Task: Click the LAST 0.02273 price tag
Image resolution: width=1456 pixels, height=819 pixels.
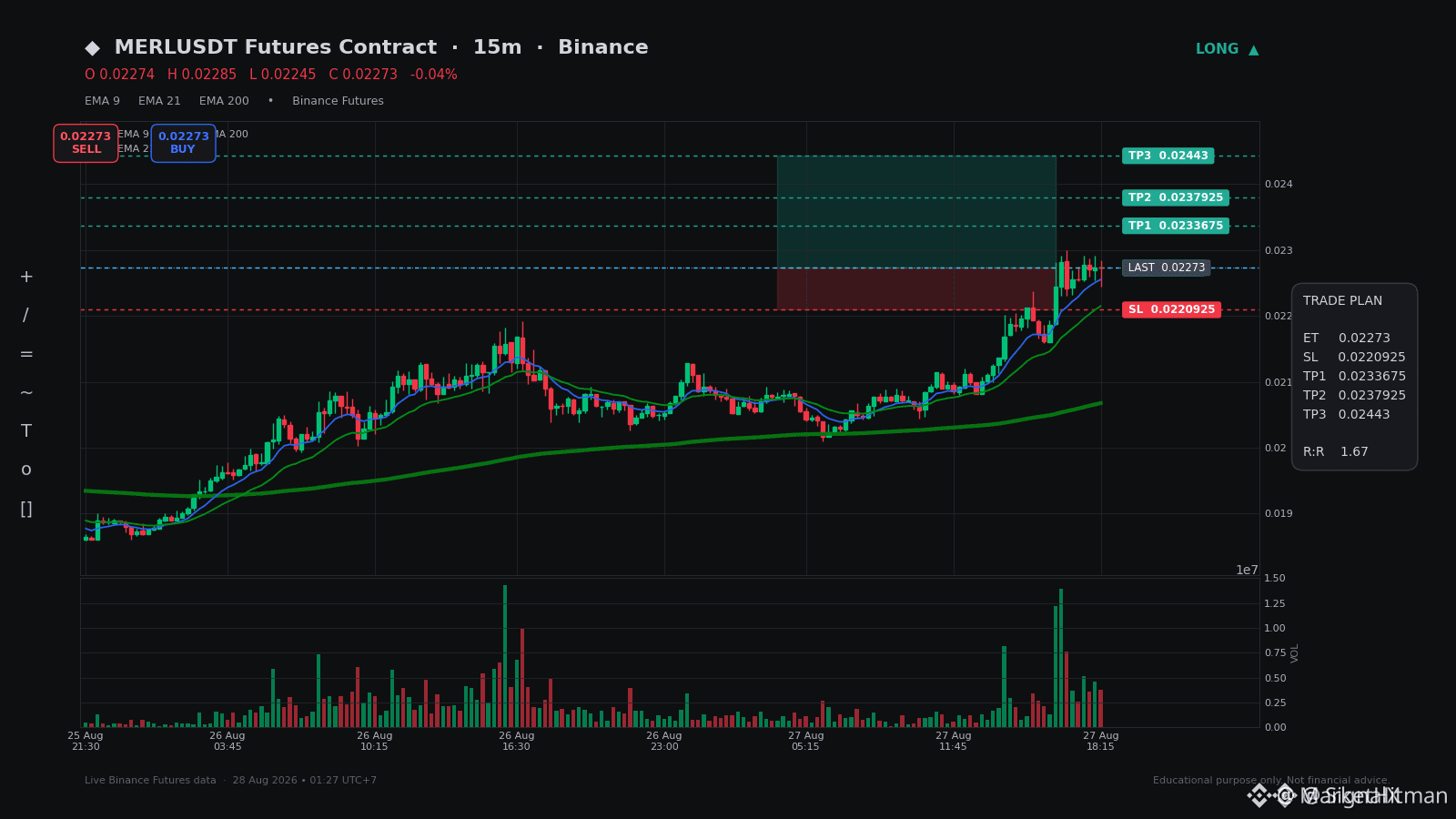Action: (x=1167, y=268)
